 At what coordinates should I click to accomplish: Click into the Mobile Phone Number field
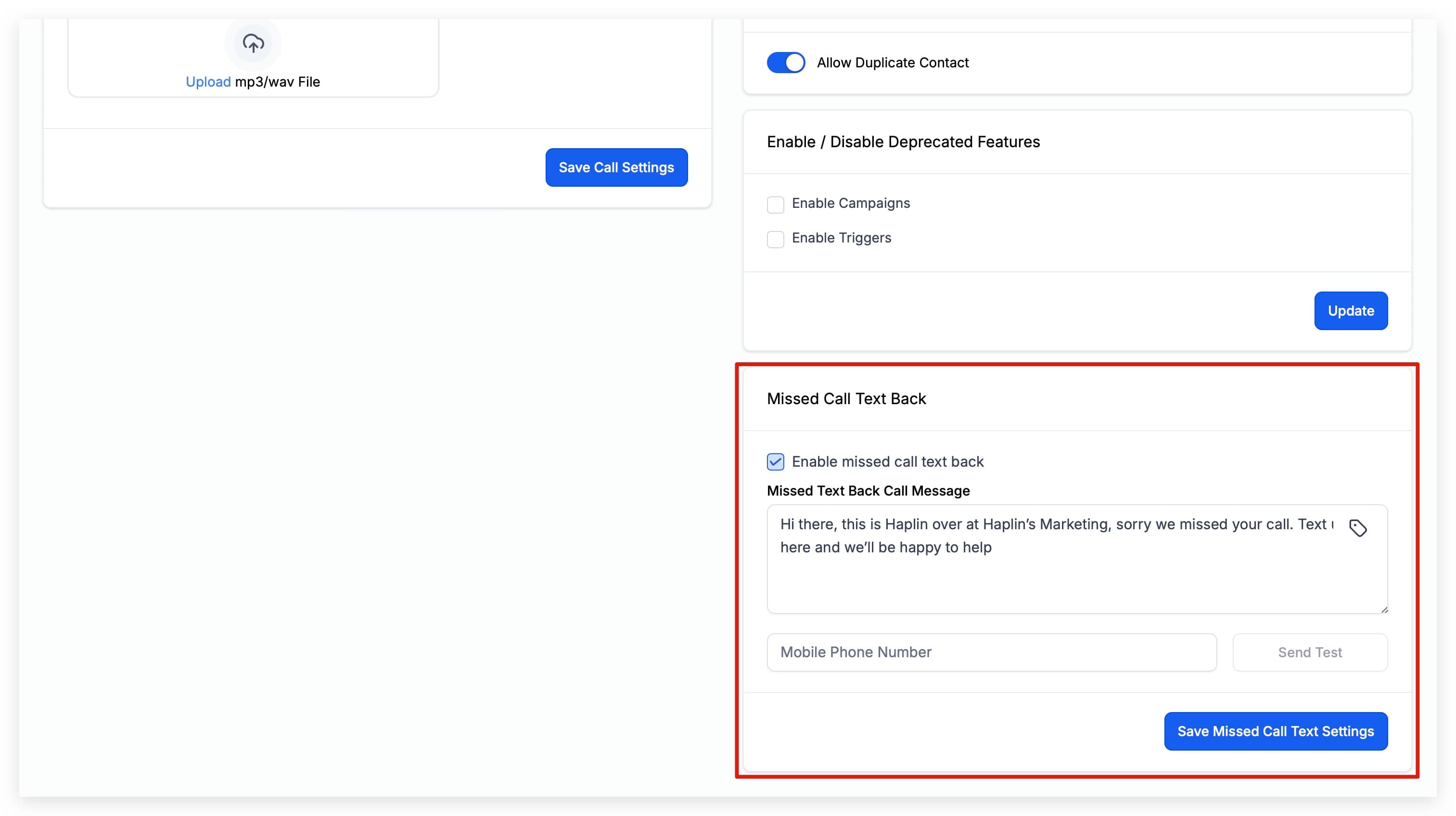[x=991, y=652]
